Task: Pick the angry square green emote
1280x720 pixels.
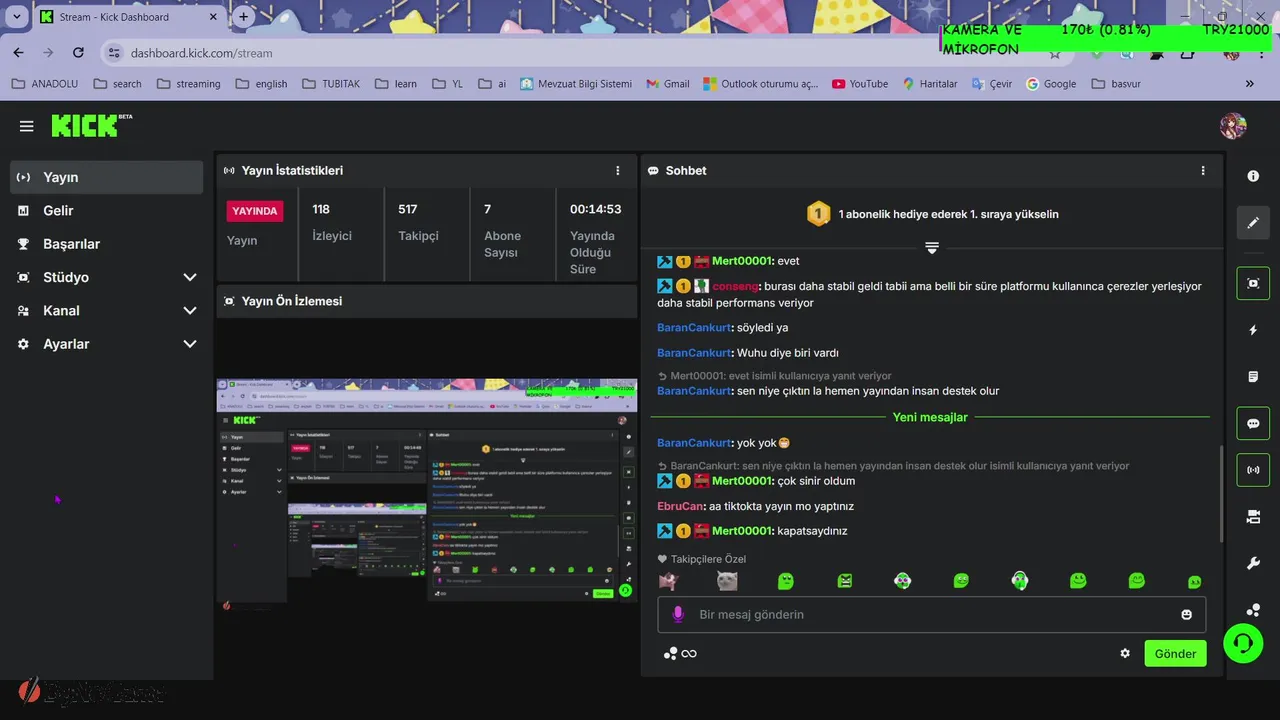Action: pos(845,581)
